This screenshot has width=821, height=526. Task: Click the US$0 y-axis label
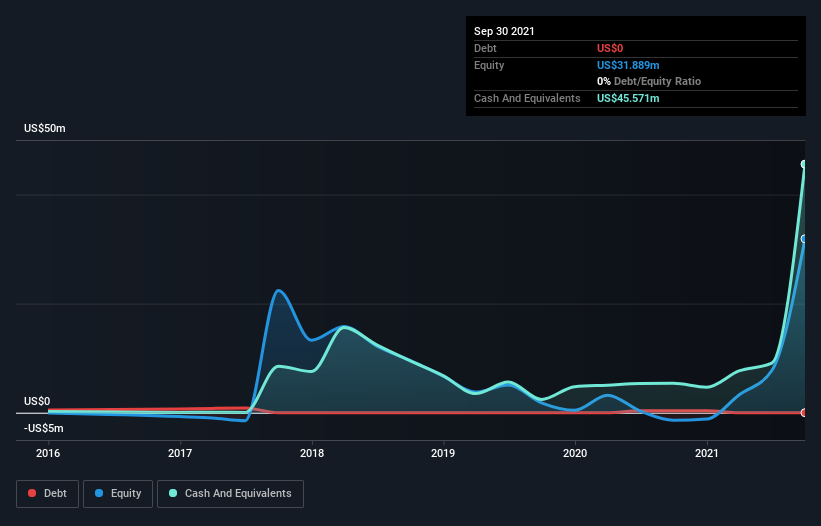pos(37,401)
